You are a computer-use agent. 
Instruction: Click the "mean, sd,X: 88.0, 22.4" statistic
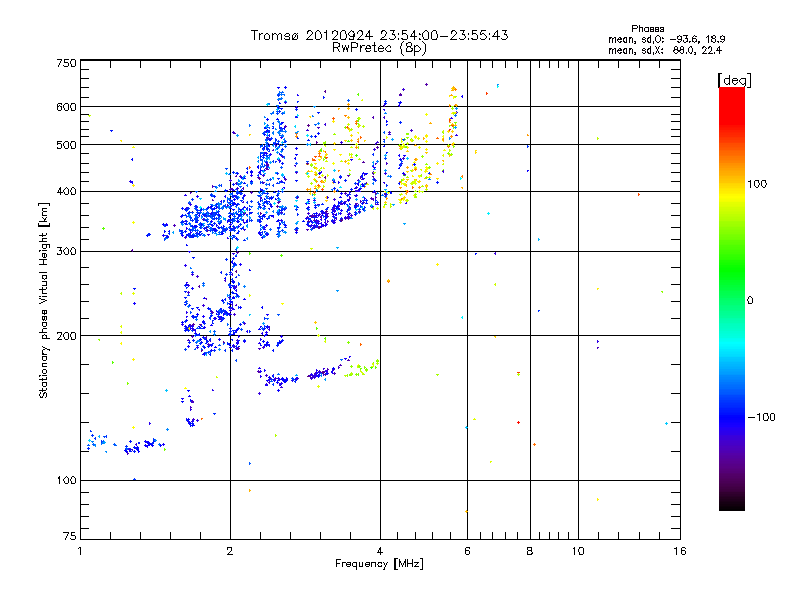665,50
